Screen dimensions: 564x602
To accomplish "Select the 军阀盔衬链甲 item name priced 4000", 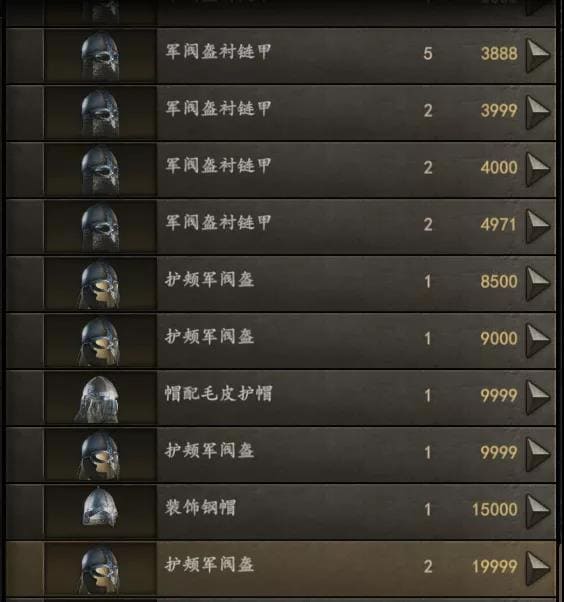I will pos(218,166).
